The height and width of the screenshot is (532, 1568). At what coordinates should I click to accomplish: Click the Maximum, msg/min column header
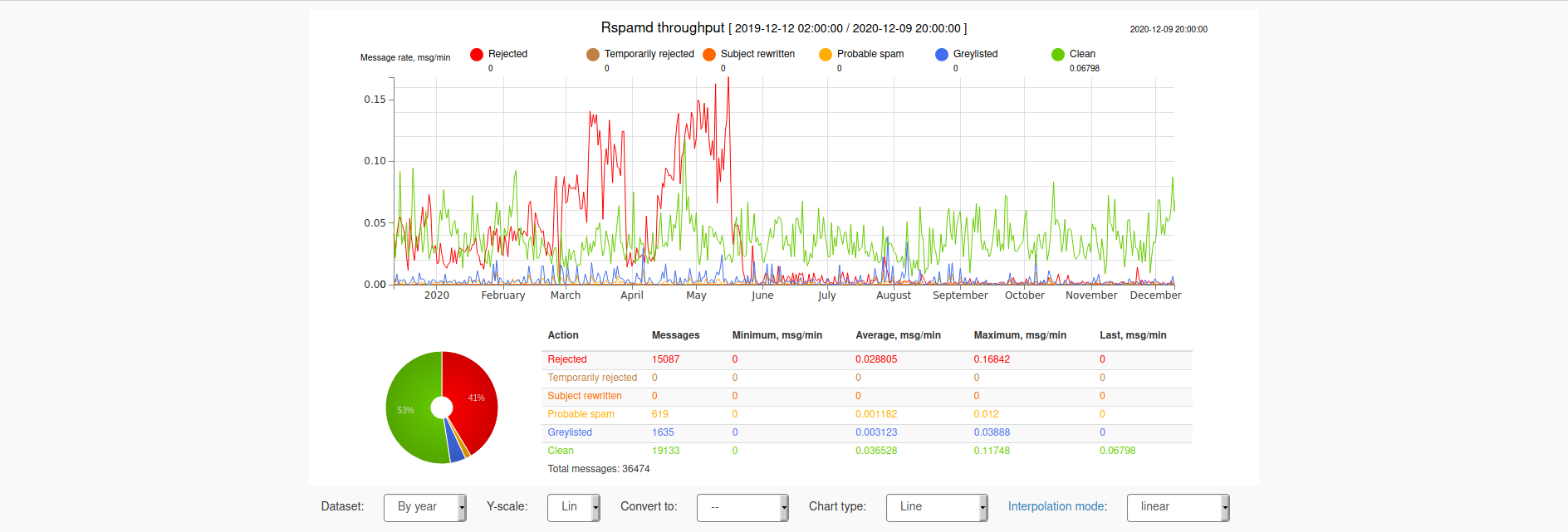click(x=1020, y=335)
